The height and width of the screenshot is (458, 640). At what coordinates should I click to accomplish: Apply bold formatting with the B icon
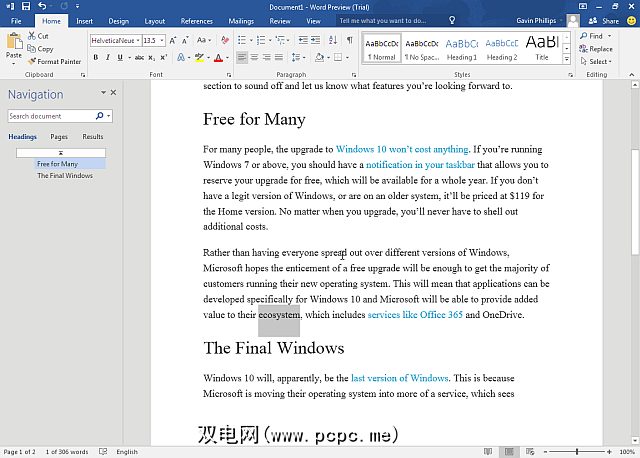[x=95, y=57]
